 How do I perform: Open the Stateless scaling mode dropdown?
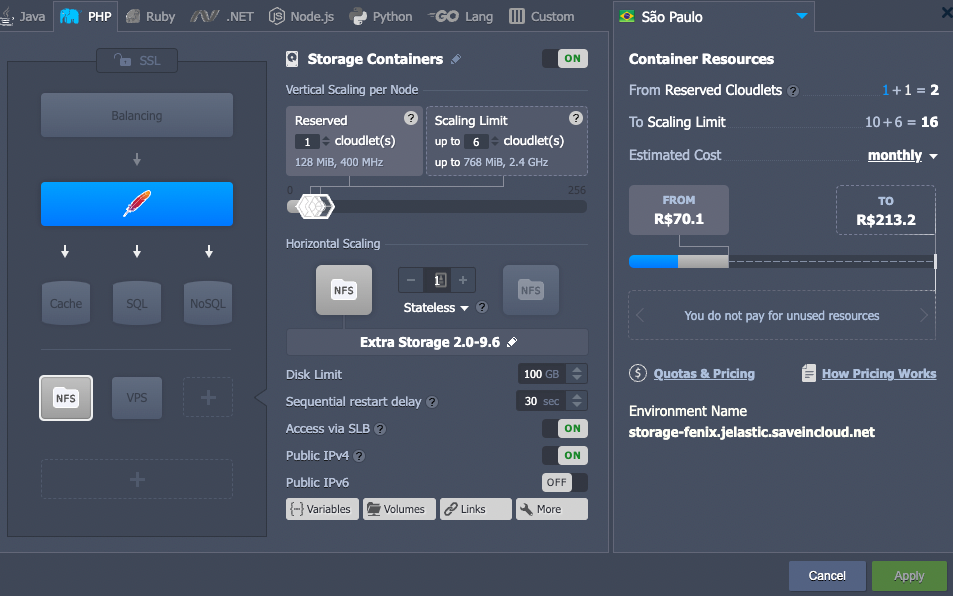[x=437, y=308]
